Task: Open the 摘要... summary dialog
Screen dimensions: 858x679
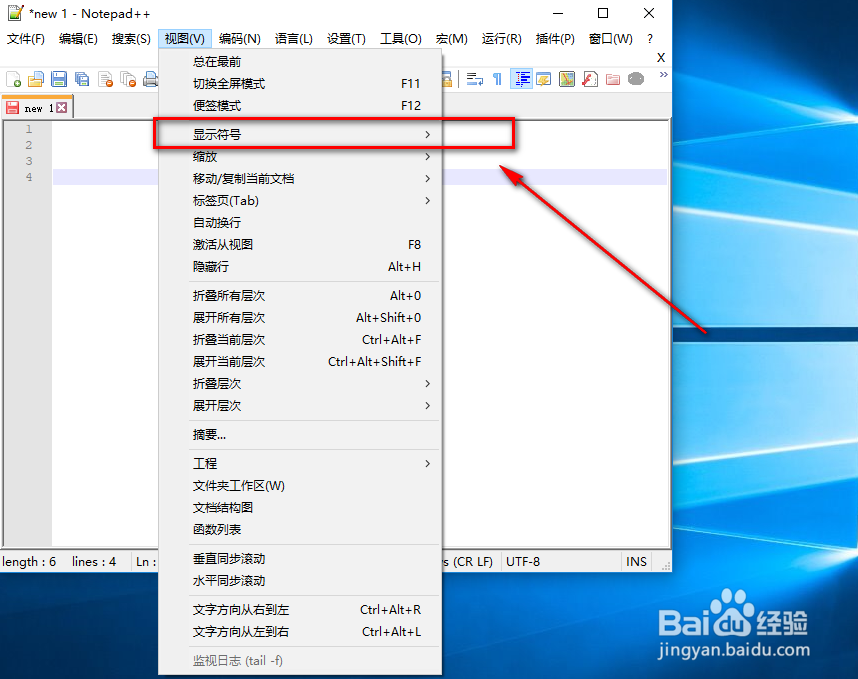Action: tap(300, 434)
